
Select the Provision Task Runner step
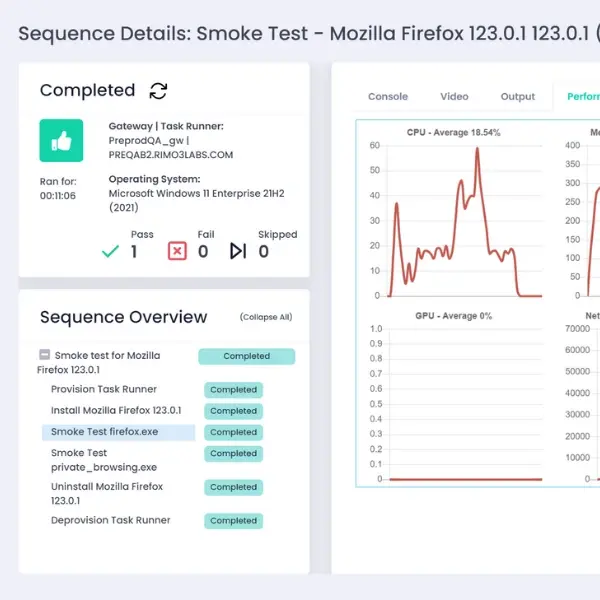104,389
